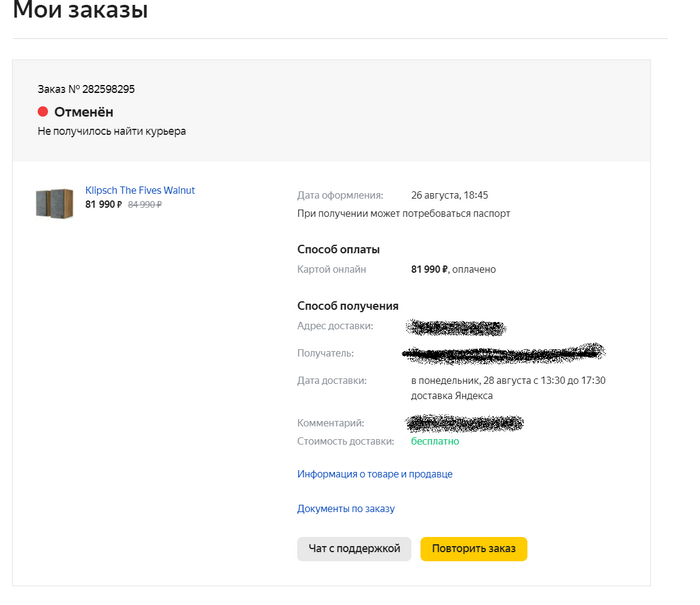700x605 pixels.
Task: Click the Способ получения section heading
Action: tap(348, 306)
